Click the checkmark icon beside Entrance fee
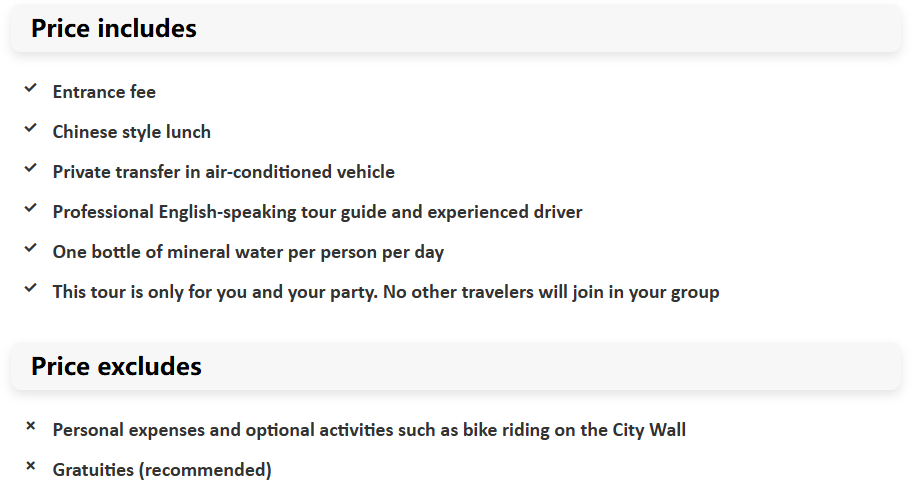Image resolution: width=919 pixels, height=493 pixels. pyautogui.click(x=30, y=89)
